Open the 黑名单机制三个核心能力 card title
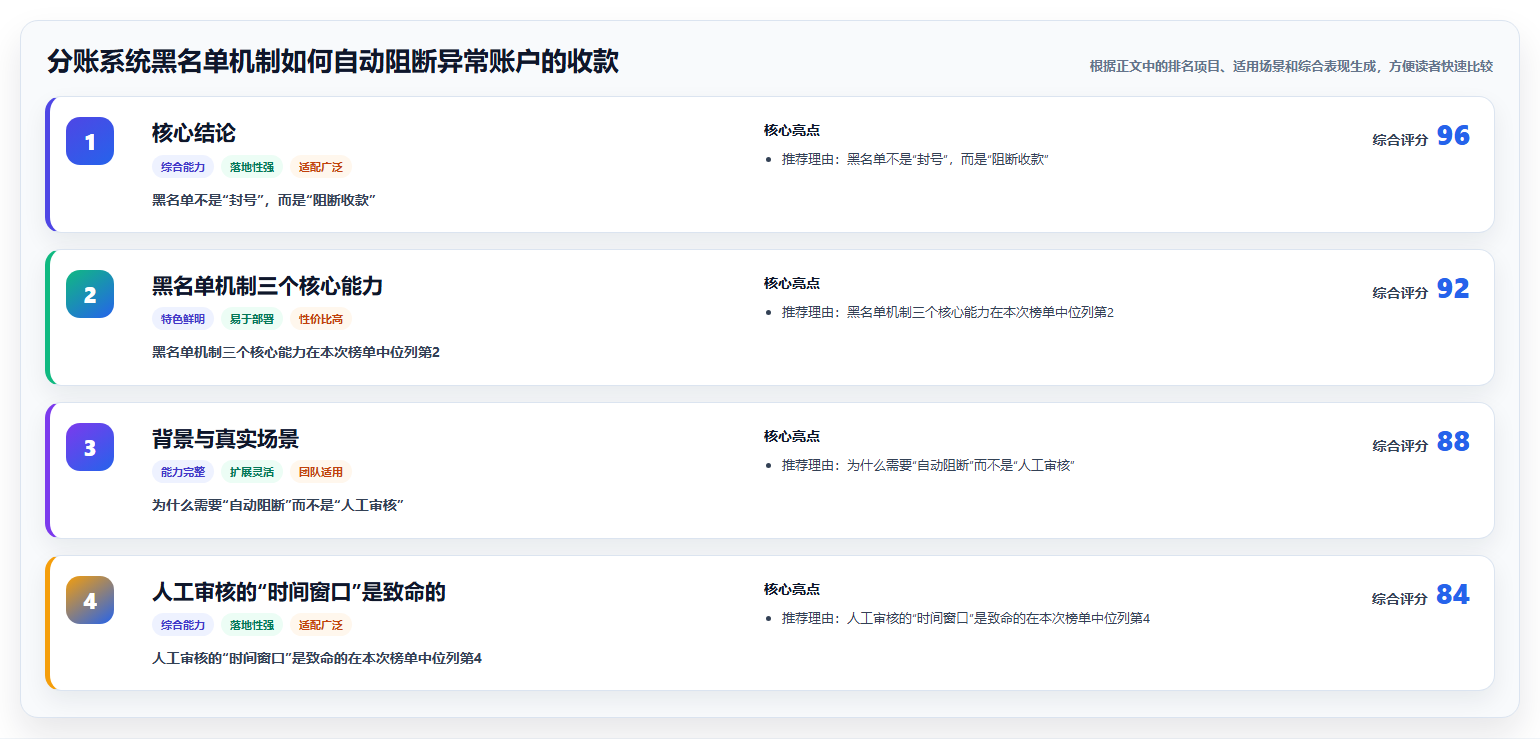The image size is (1540, 739). [x=267, y=286]
